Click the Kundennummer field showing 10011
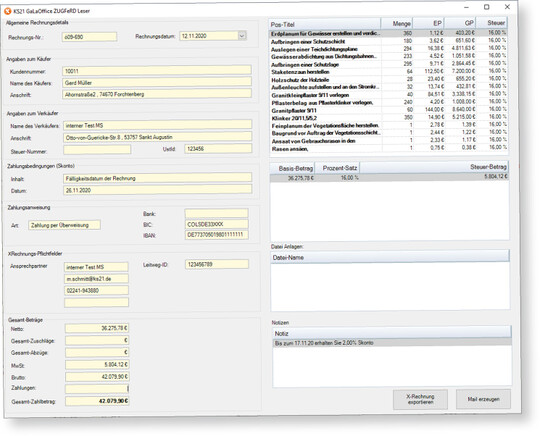Screen dimensions: 540x436 (157, 71)
